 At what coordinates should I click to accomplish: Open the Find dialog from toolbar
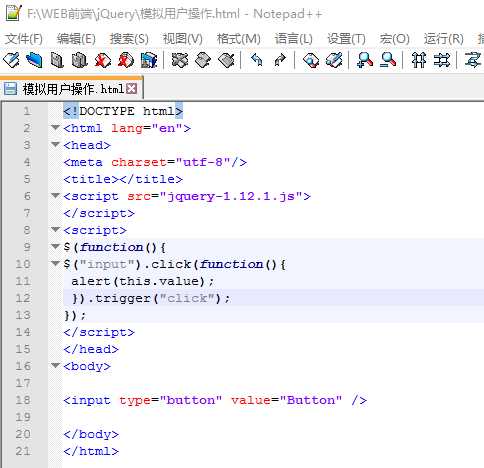point(311,60)
